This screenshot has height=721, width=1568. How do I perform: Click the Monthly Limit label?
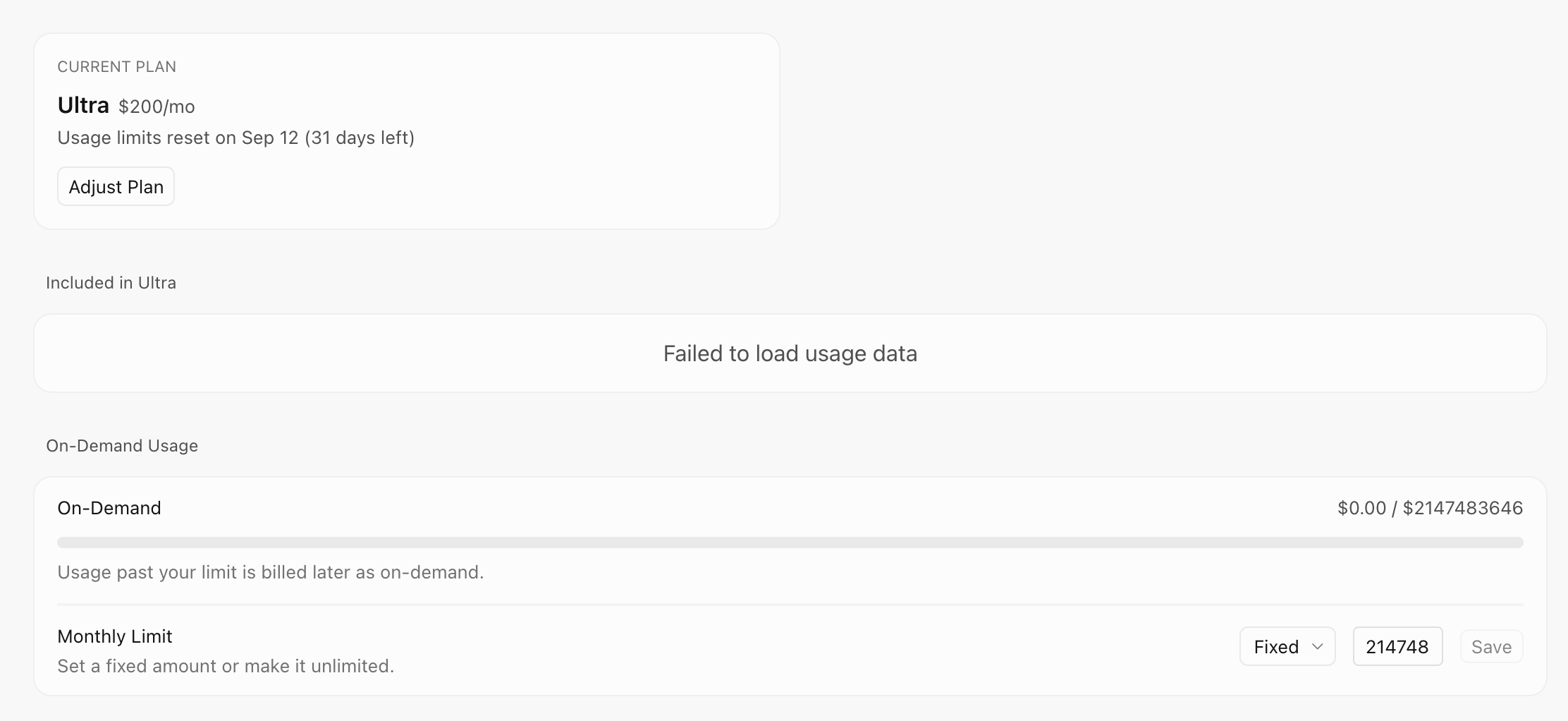coord(115,636)
